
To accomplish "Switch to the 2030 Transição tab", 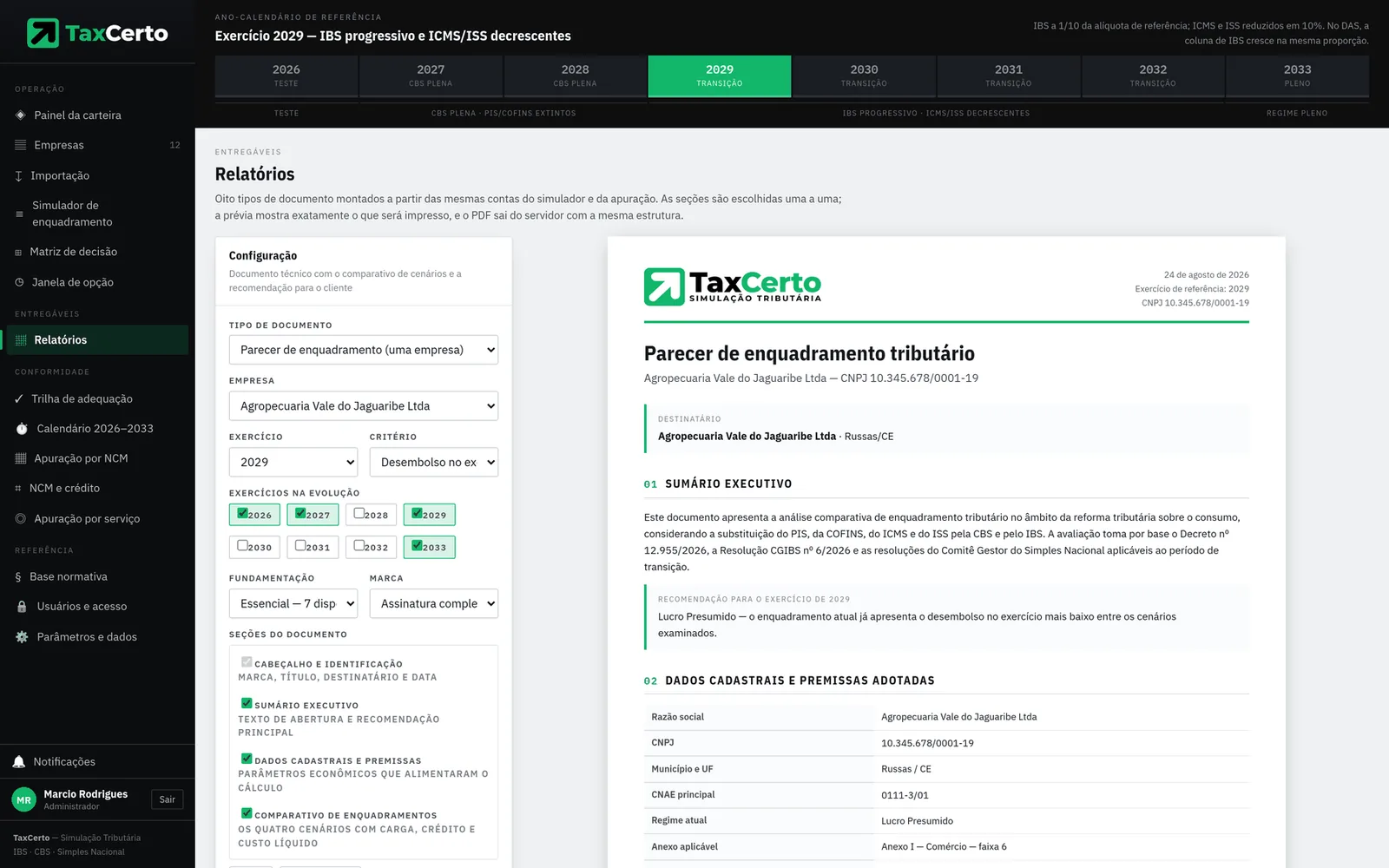I will click(864, 76).
